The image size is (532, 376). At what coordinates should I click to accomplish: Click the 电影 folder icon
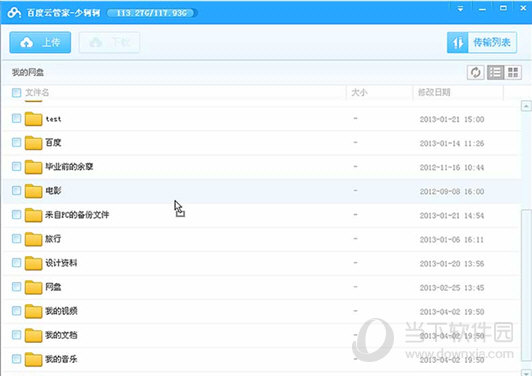[x=33, y=191]
